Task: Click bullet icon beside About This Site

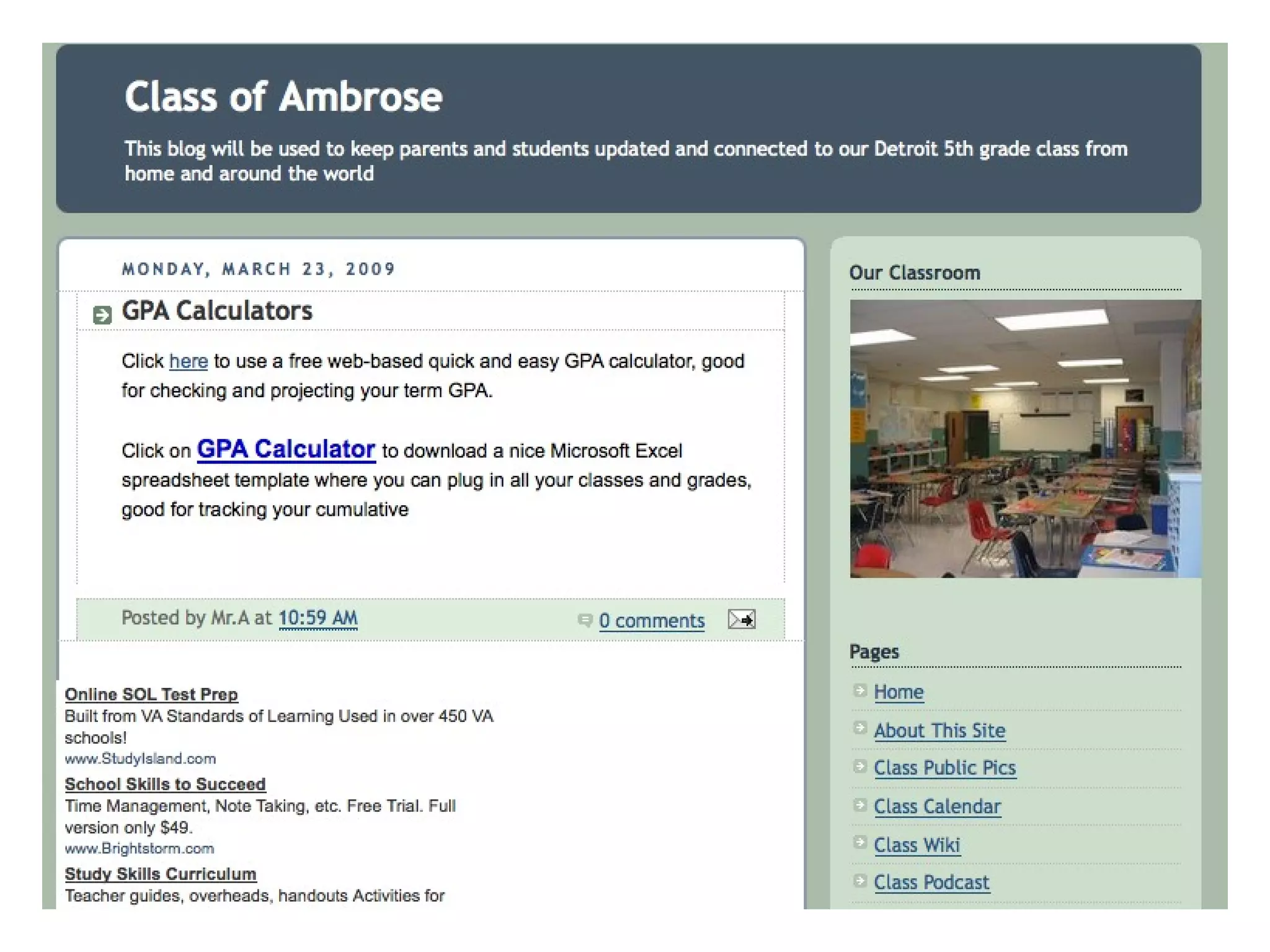Action: click(859, 728)
